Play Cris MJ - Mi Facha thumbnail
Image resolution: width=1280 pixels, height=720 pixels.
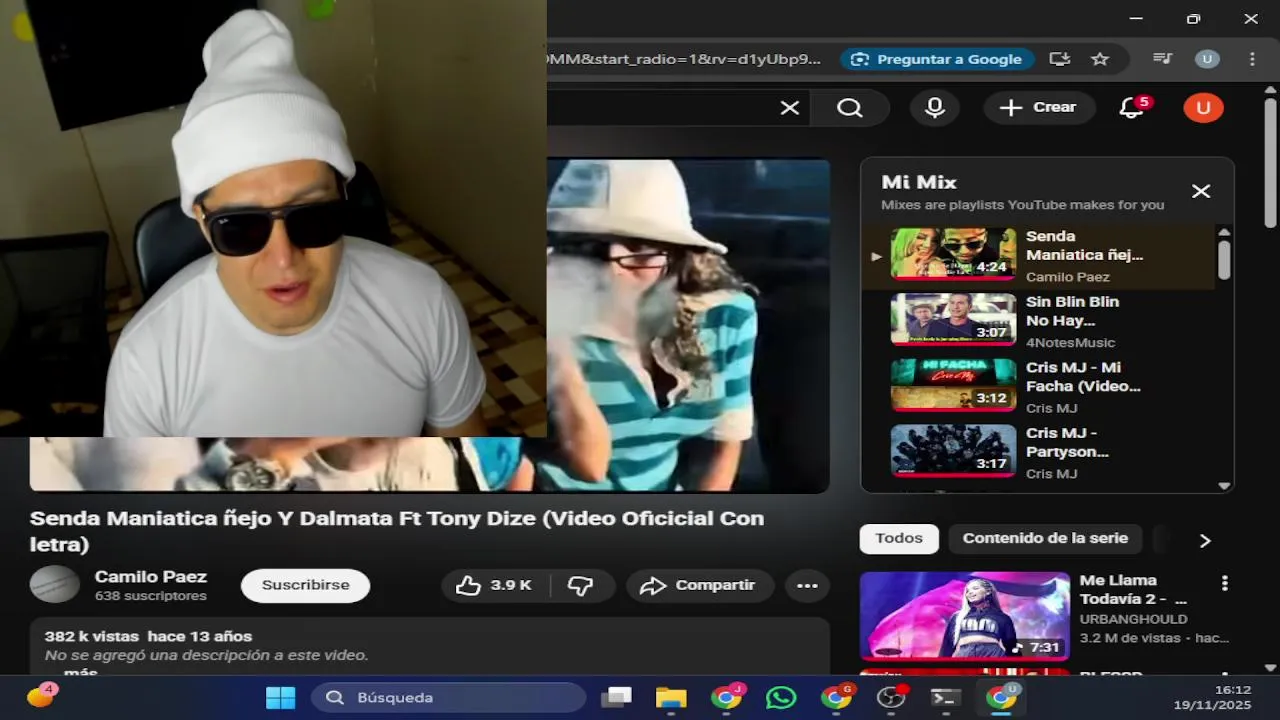click(953, 385)
